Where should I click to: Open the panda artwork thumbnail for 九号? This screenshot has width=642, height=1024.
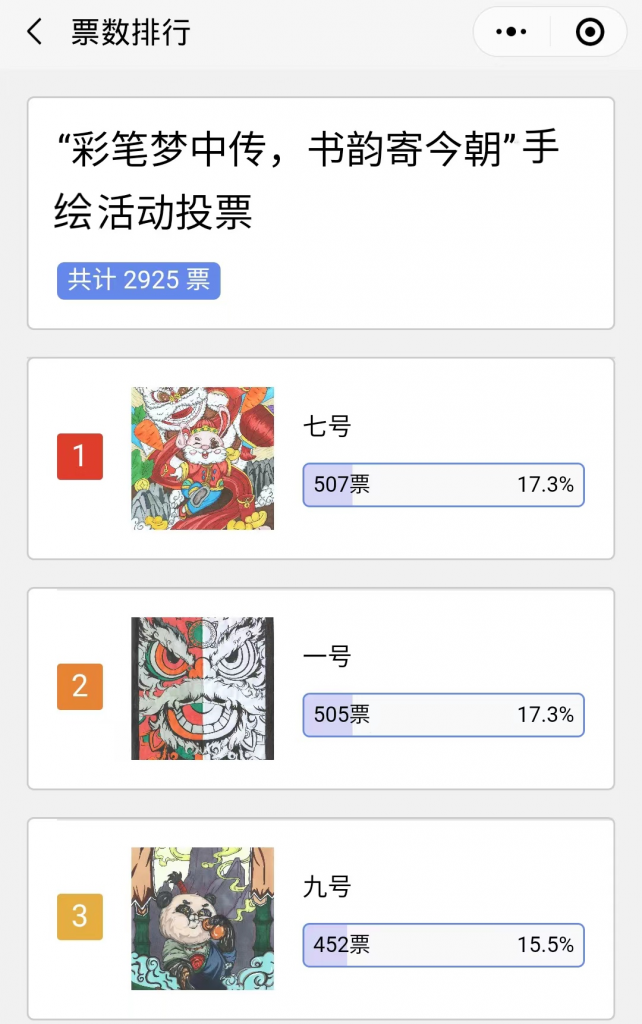tap(202, 918)
